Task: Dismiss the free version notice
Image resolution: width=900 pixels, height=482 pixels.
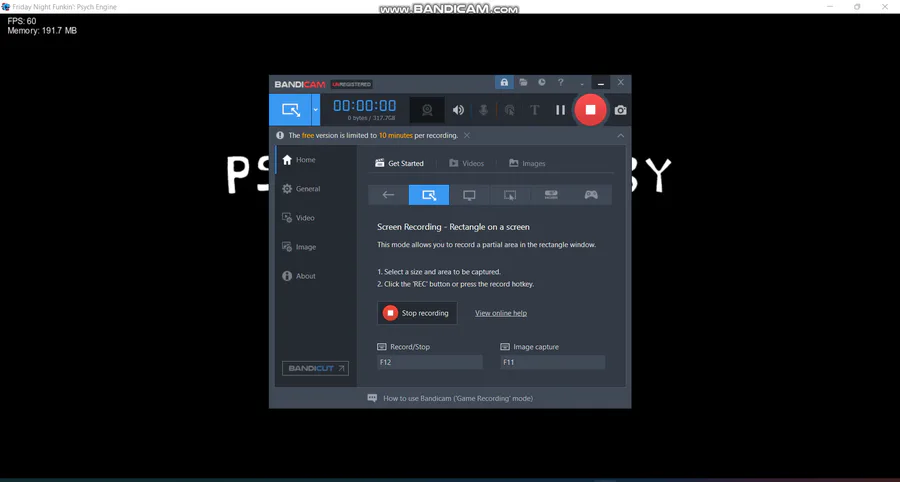Action: (x=467, y=135)
